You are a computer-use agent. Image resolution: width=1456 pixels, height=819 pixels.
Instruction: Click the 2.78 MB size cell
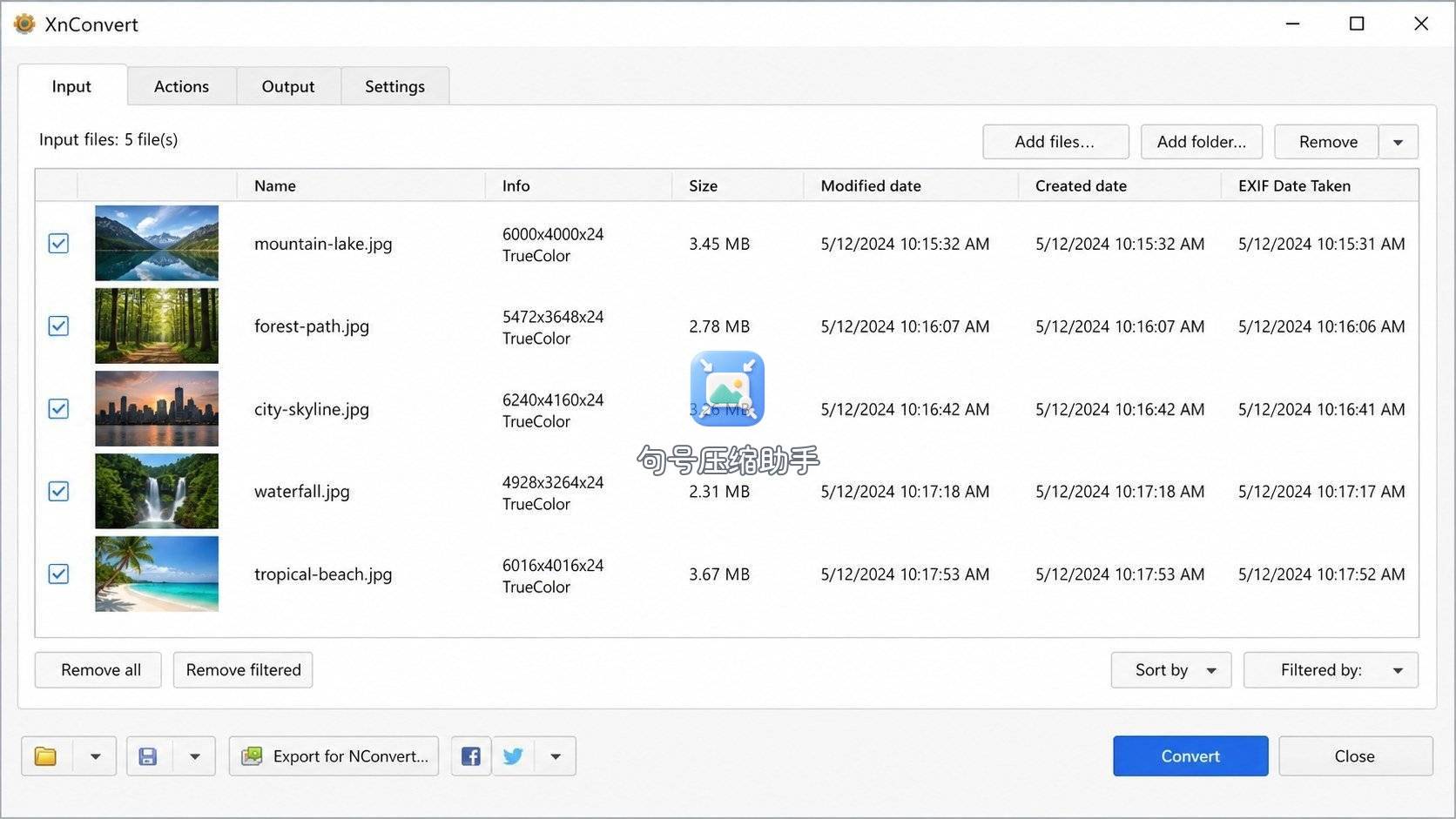(719, 326)
